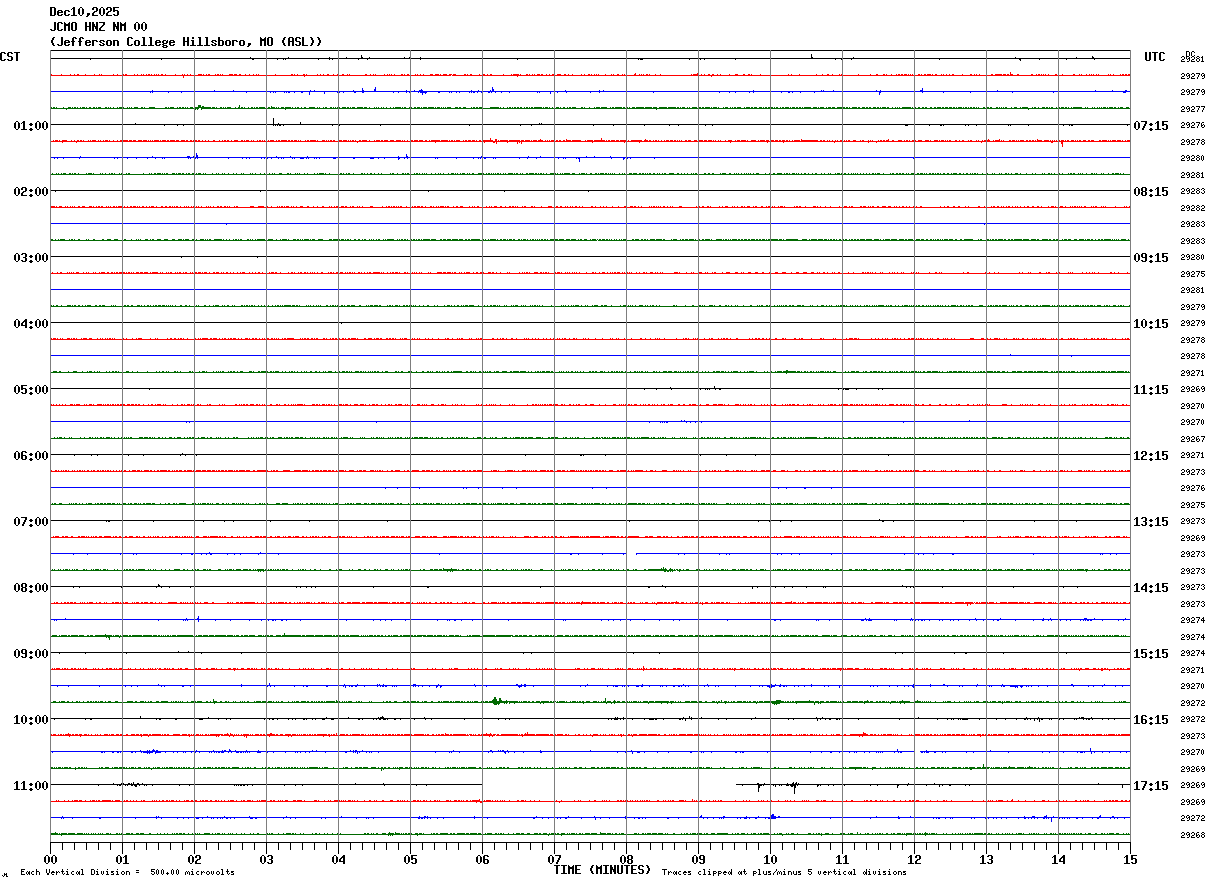Viewport: 1210px width, 886px height.
Task: Select the 07:00 CST hour label
Action: [31, 522]
